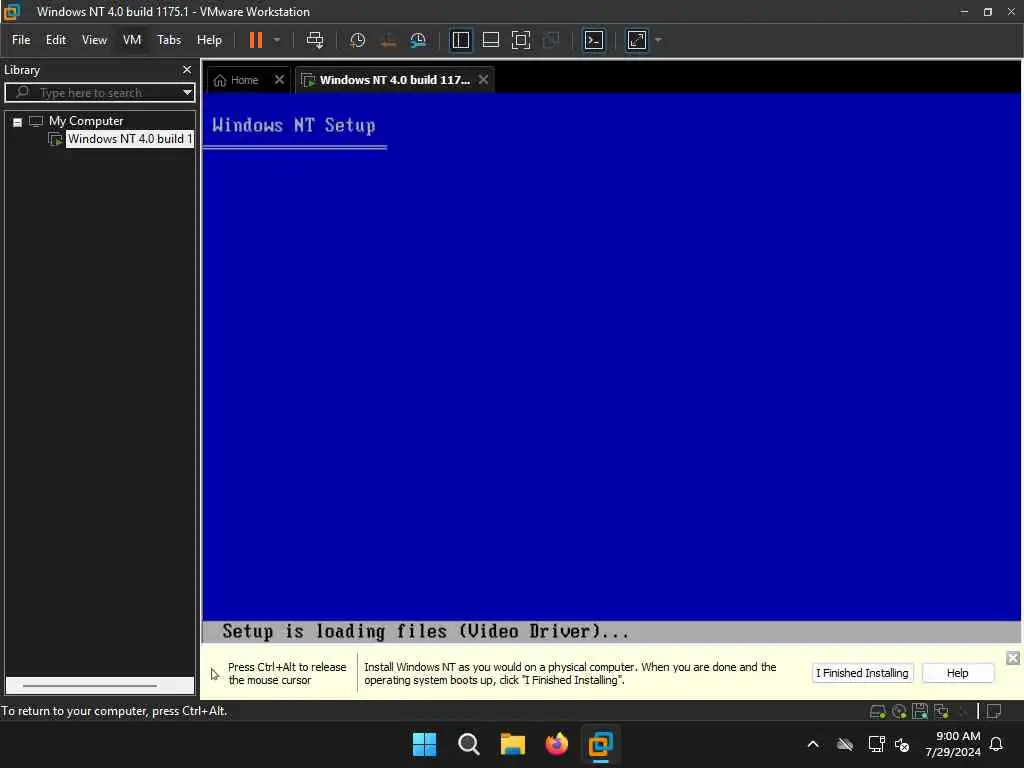Take a snapshot of this virtual machine
This screenshot has height=768, width=1024.
click(357, 40)
